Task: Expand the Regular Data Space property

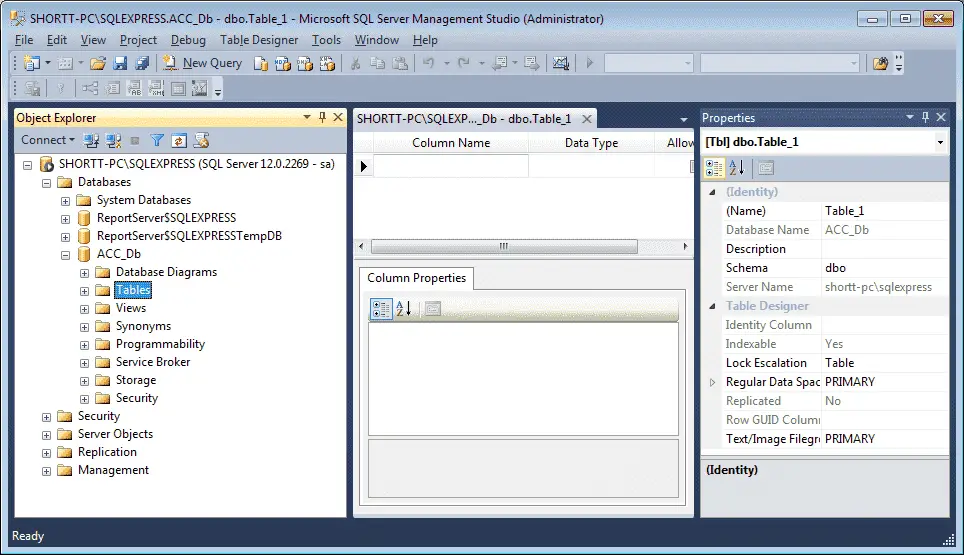Action: click(x=713, y=382)
